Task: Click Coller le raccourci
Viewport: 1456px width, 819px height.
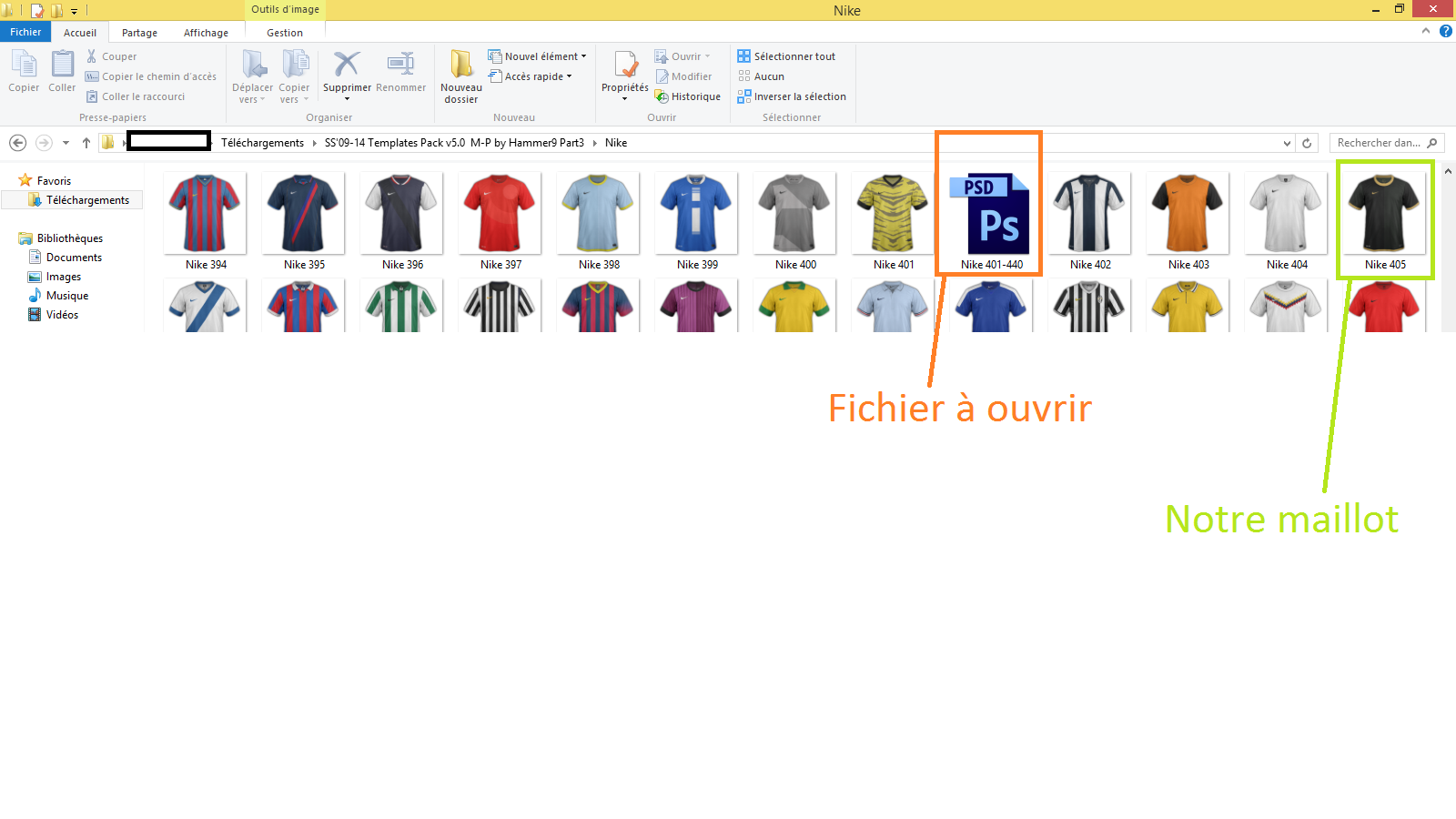Action: [136, 96]
